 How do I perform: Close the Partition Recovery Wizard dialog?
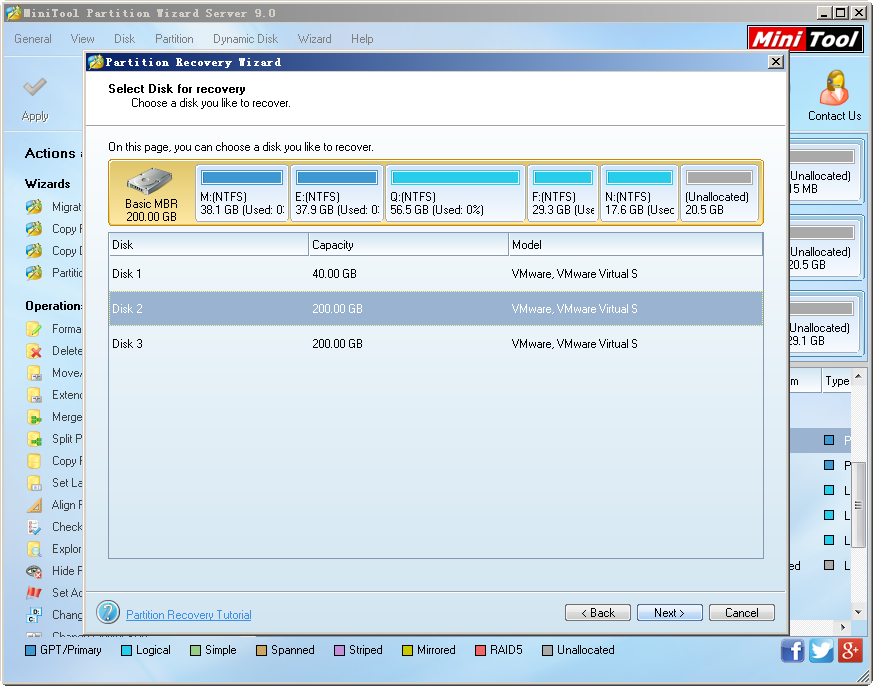coord(776,62)
